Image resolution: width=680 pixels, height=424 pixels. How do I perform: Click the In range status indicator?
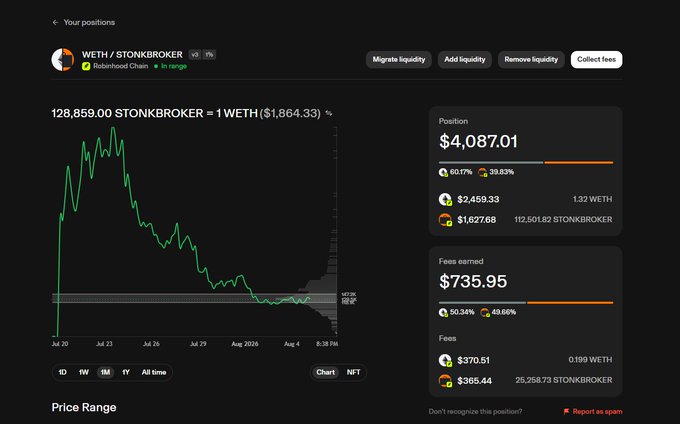click(171, 66)
